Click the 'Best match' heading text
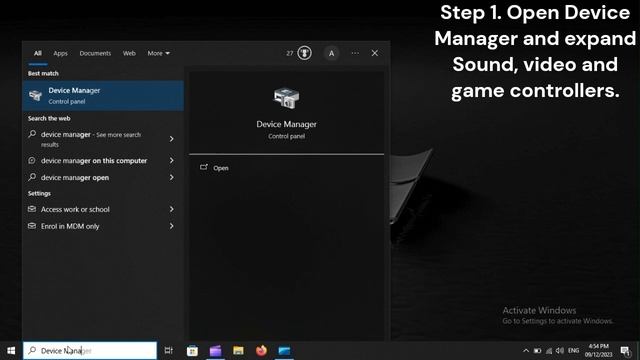This screenshot has width=640, height=360. pyautogui.click(x=43, y=73)
